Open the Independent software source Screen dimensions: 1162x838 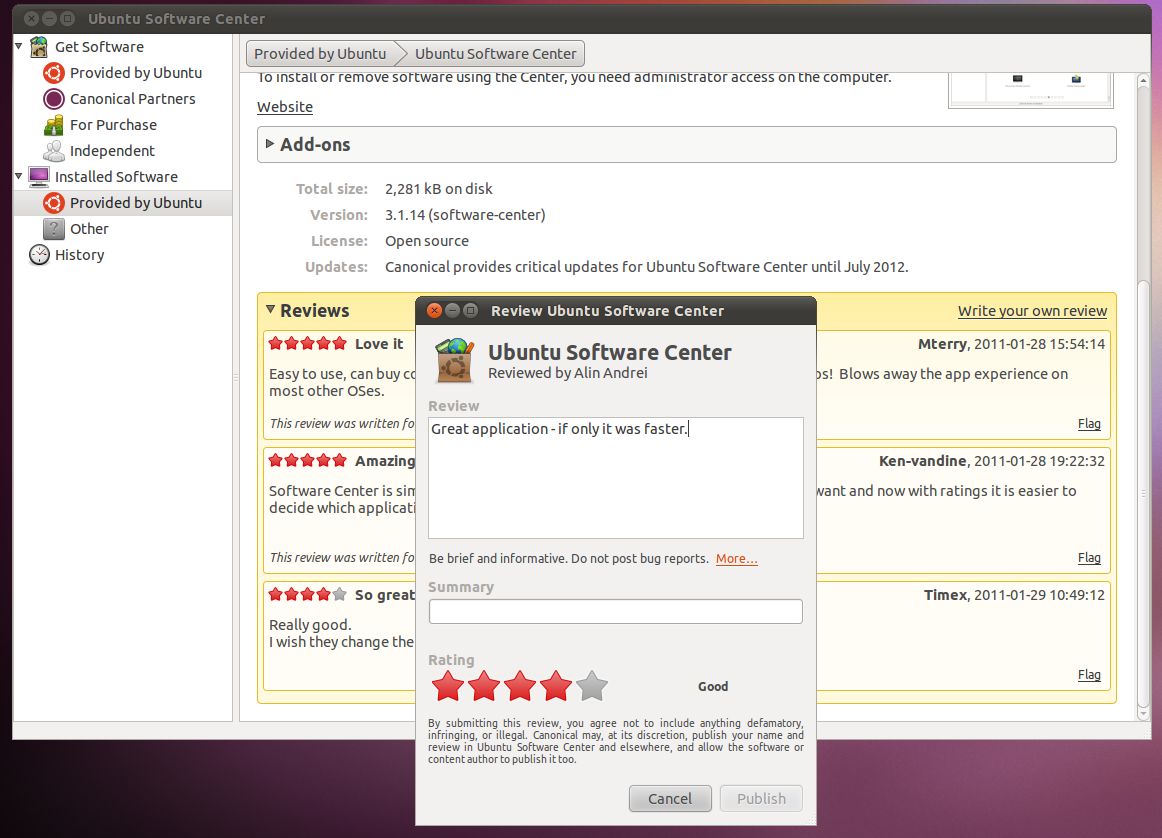coord(112,150)
